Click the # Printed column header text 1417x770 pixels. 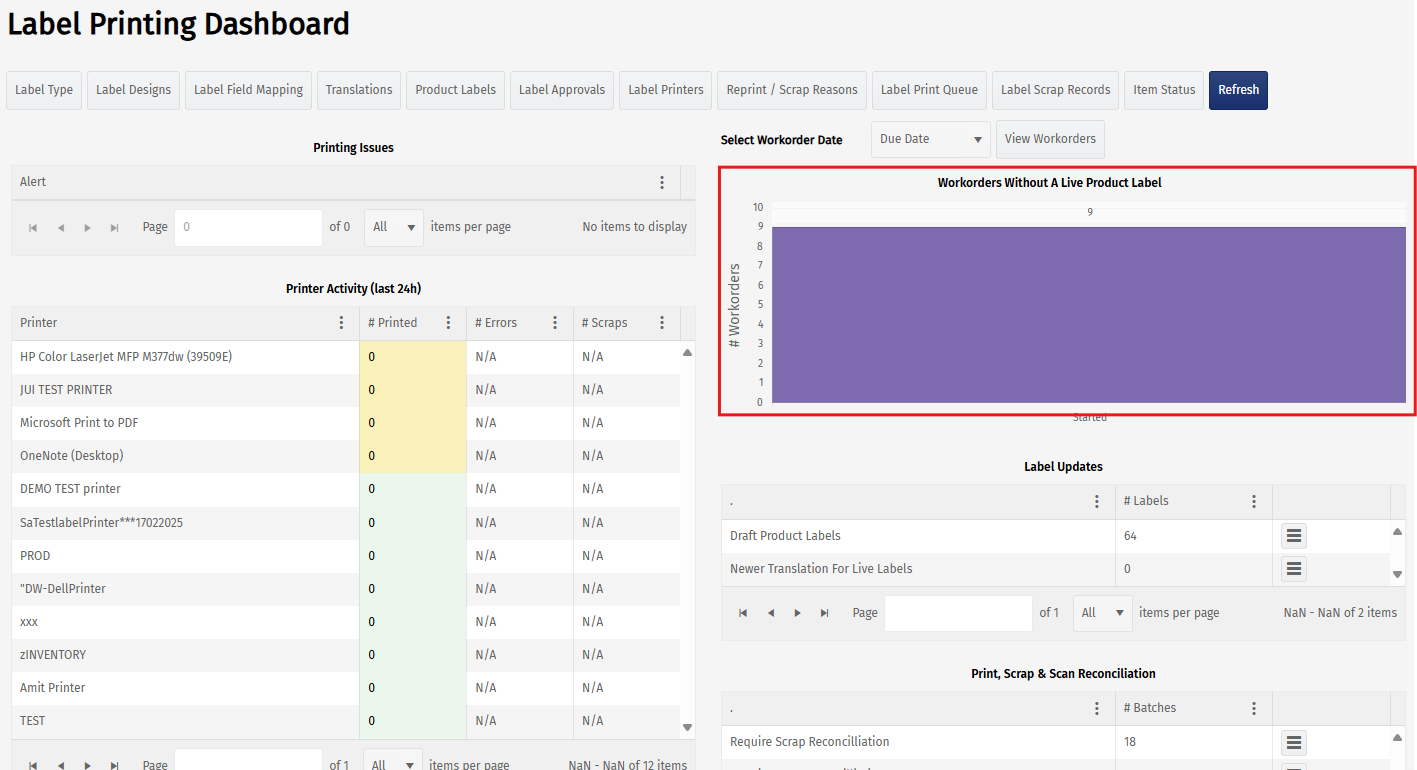coord(393,323)
